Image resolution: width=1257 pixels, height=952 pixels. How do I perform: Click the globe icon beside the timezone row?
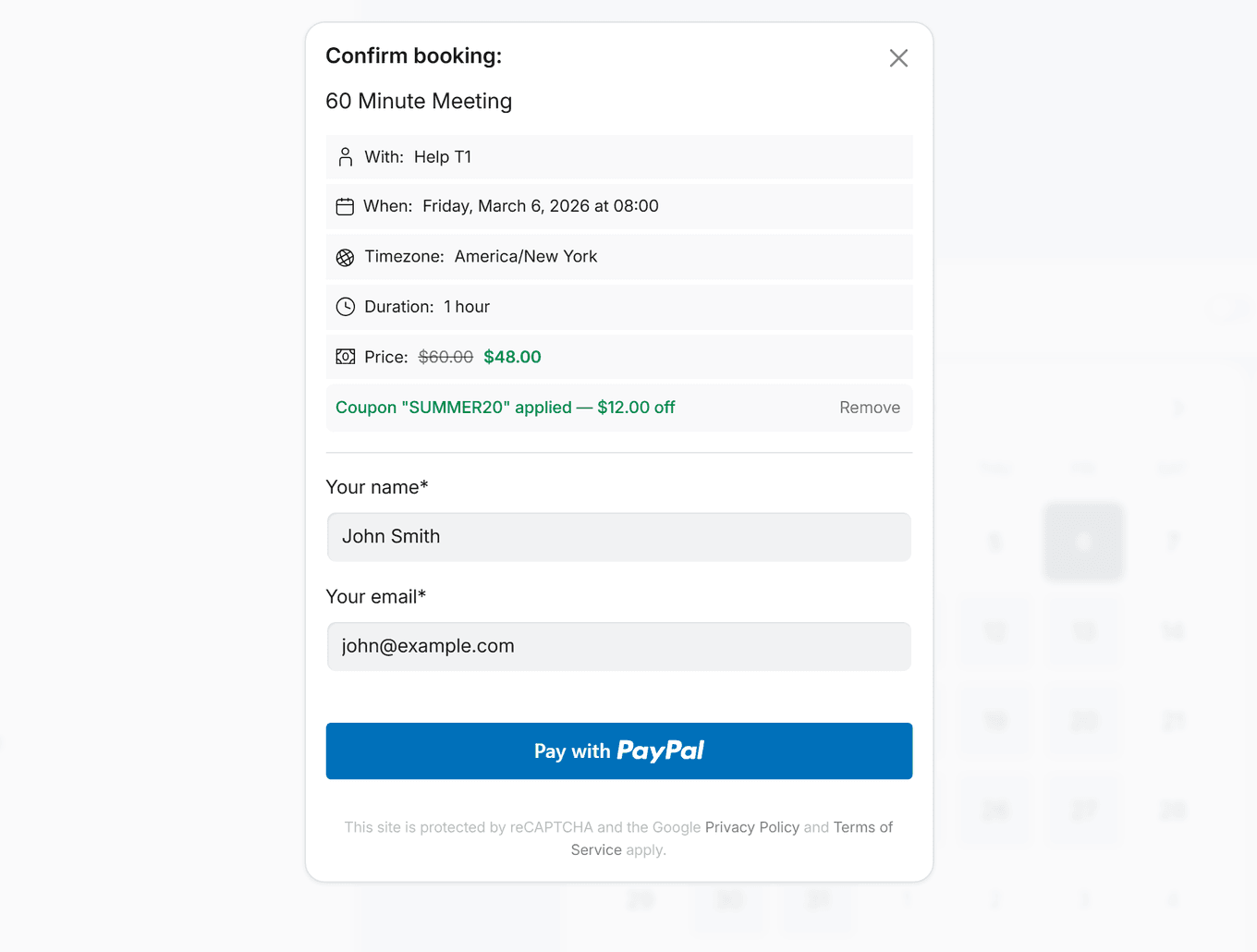tap(345, 257)
